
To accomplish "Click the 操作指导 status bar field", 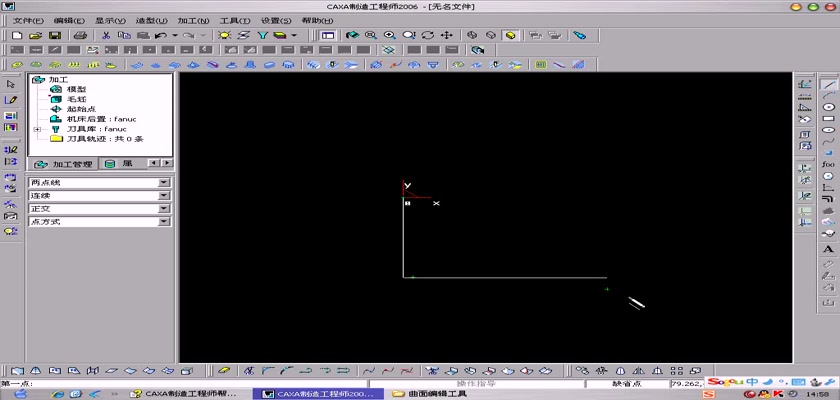I will click(476, 383).
